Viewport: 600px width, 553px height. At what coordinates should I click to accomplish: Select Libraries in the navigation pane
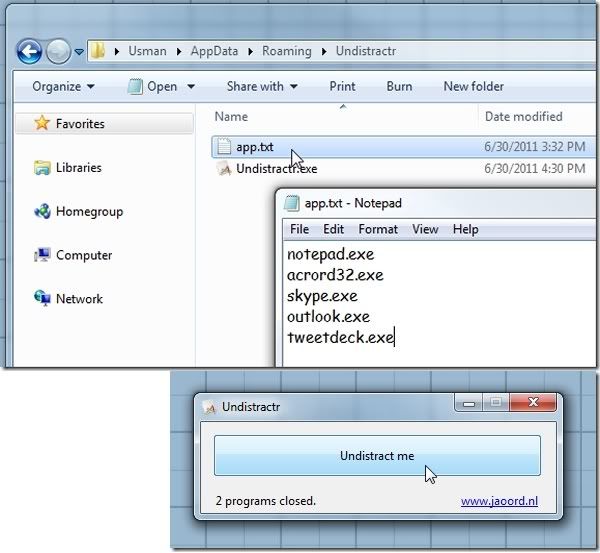(x=78, y=168)
